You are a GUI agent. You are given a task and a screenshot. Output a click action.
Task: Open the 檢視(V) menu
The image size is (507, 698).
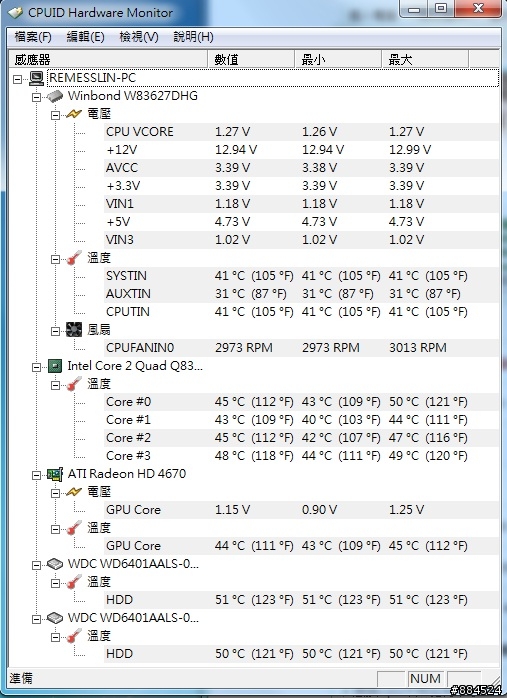pyautogui.click(x=138, y=37)
